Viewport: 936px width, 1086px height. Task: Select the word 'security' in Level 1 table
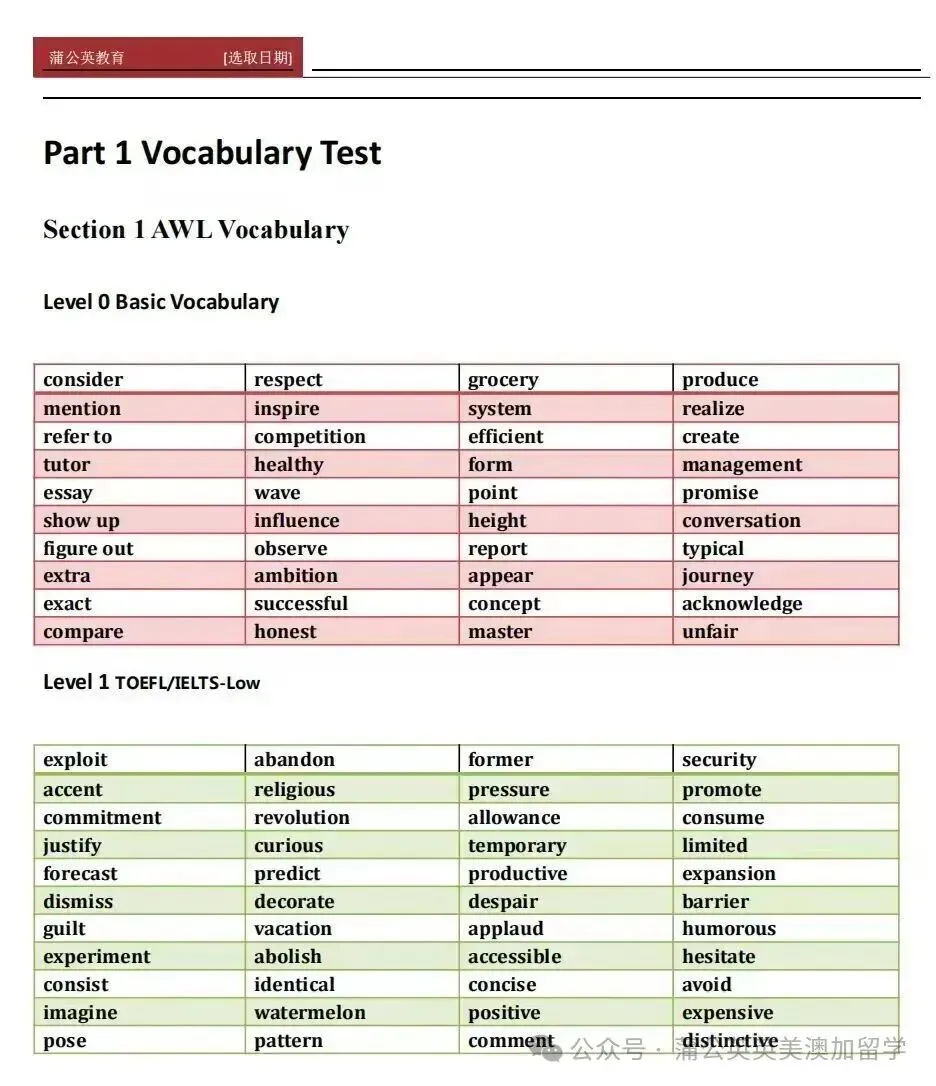719,760
